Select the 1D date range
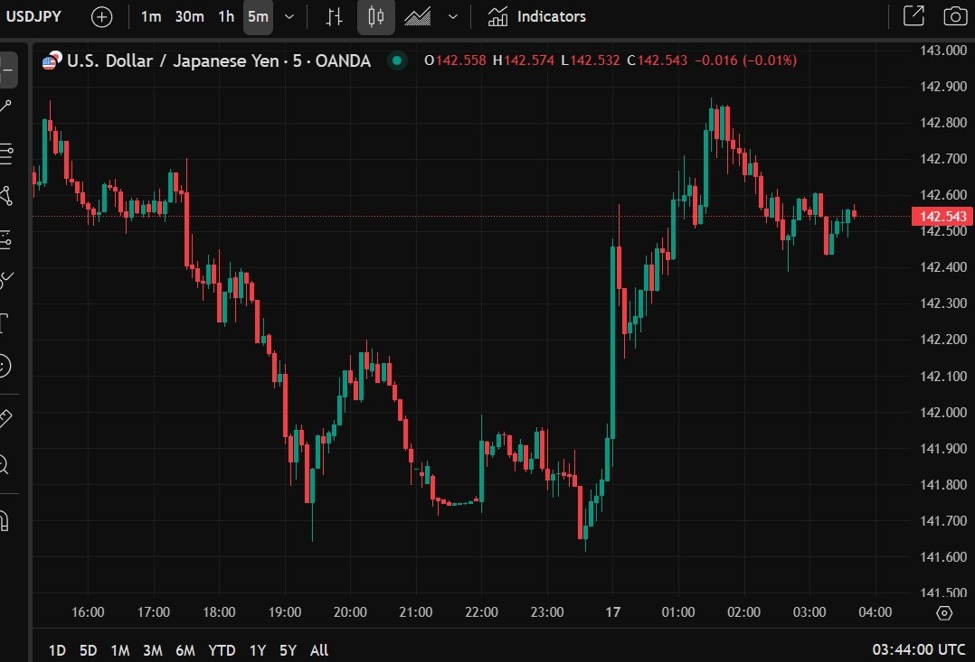The width and height of the screenshot is (975, 662). [57, 650]
